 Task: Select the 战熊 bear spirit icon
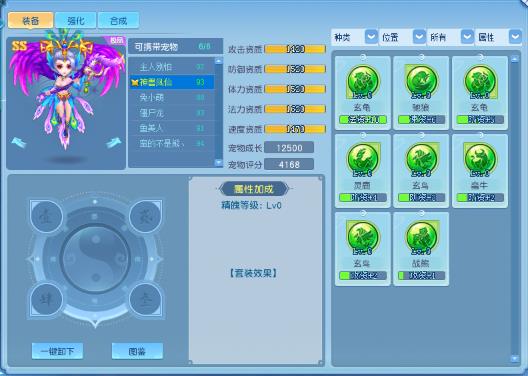(x=421, y=237)
